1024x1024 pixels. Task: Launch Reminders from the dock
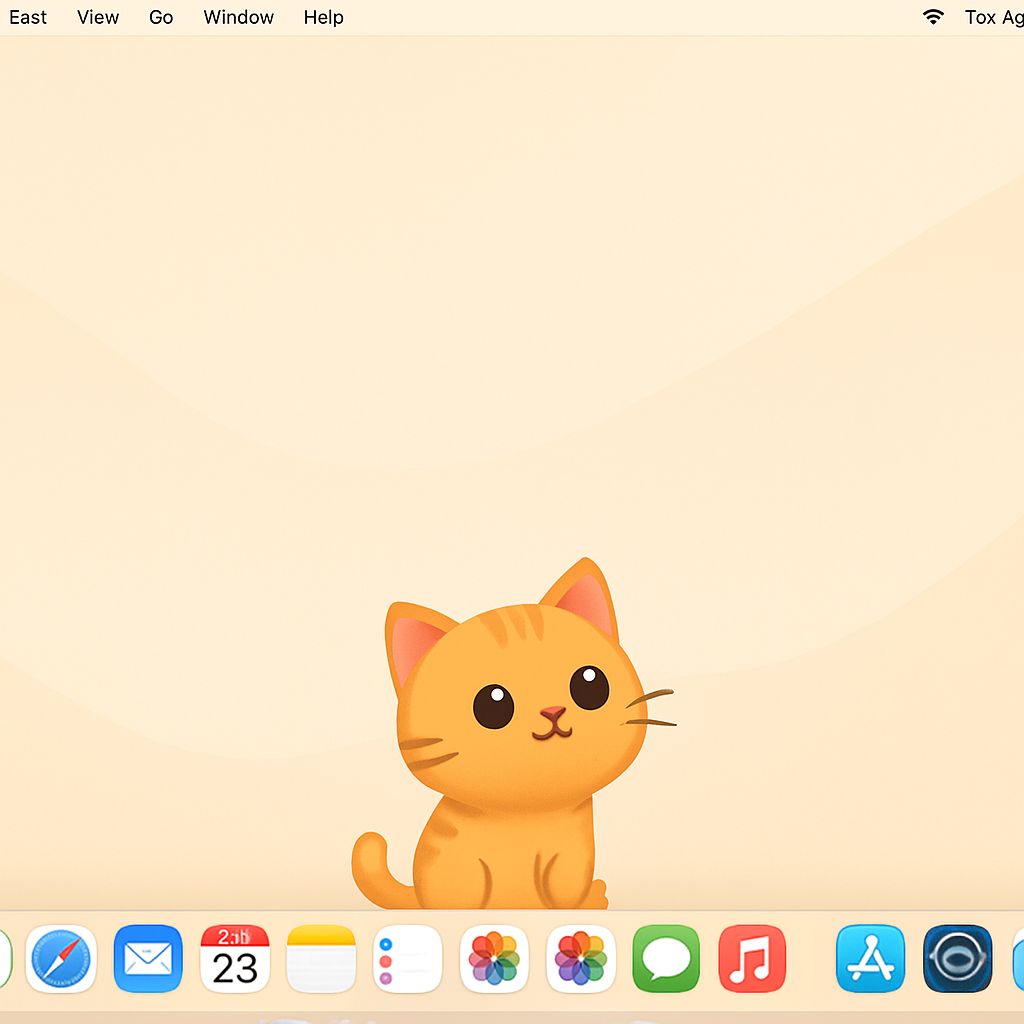click(x=408, y=958)
